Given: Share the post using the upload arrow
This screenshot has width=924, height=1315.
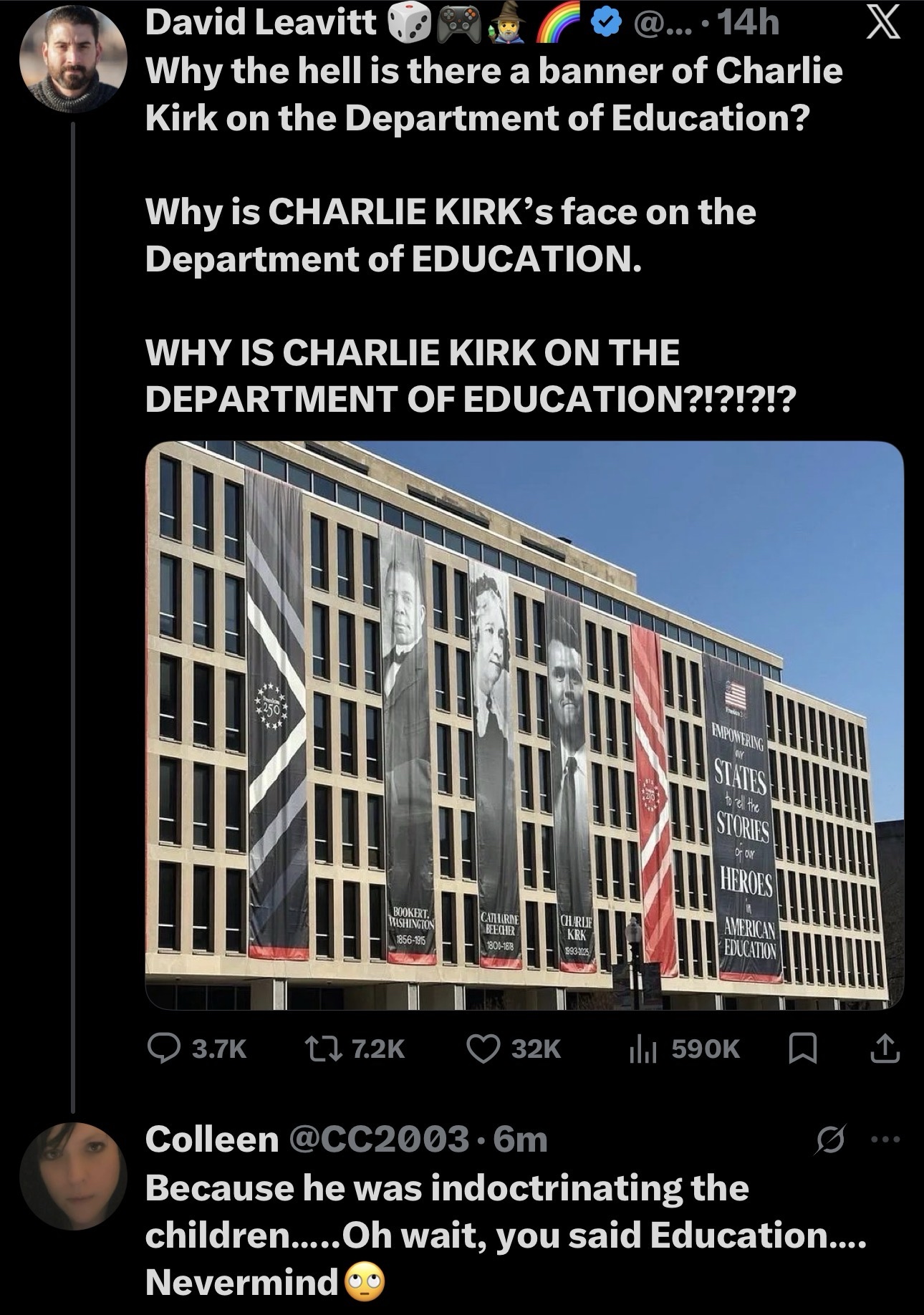Looking at the screenshot, I should pyautogui.click(x=885, y=1049).
